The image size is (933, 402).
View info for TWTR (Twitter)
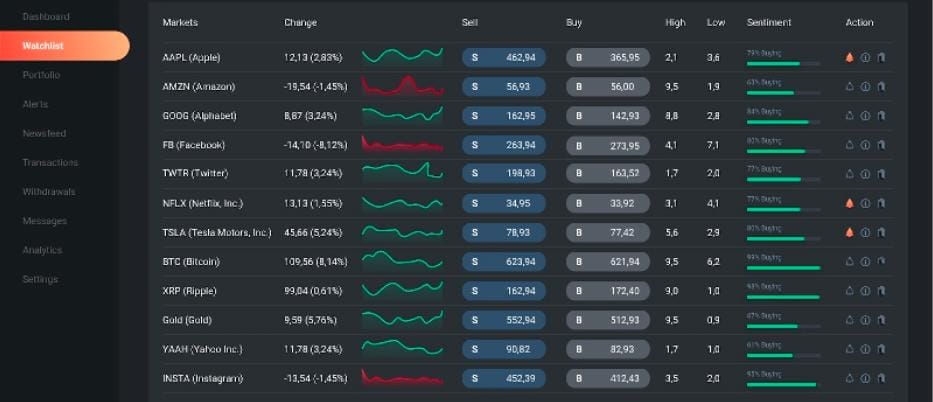click(x=865, y=174)
